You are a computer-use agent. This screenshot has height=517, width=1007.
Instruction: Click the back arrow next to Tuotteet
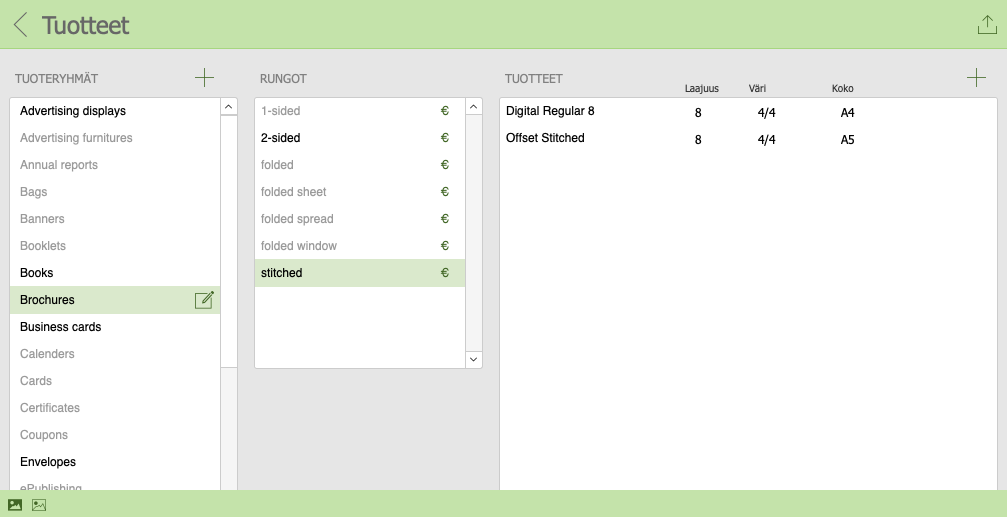(20, 25)
